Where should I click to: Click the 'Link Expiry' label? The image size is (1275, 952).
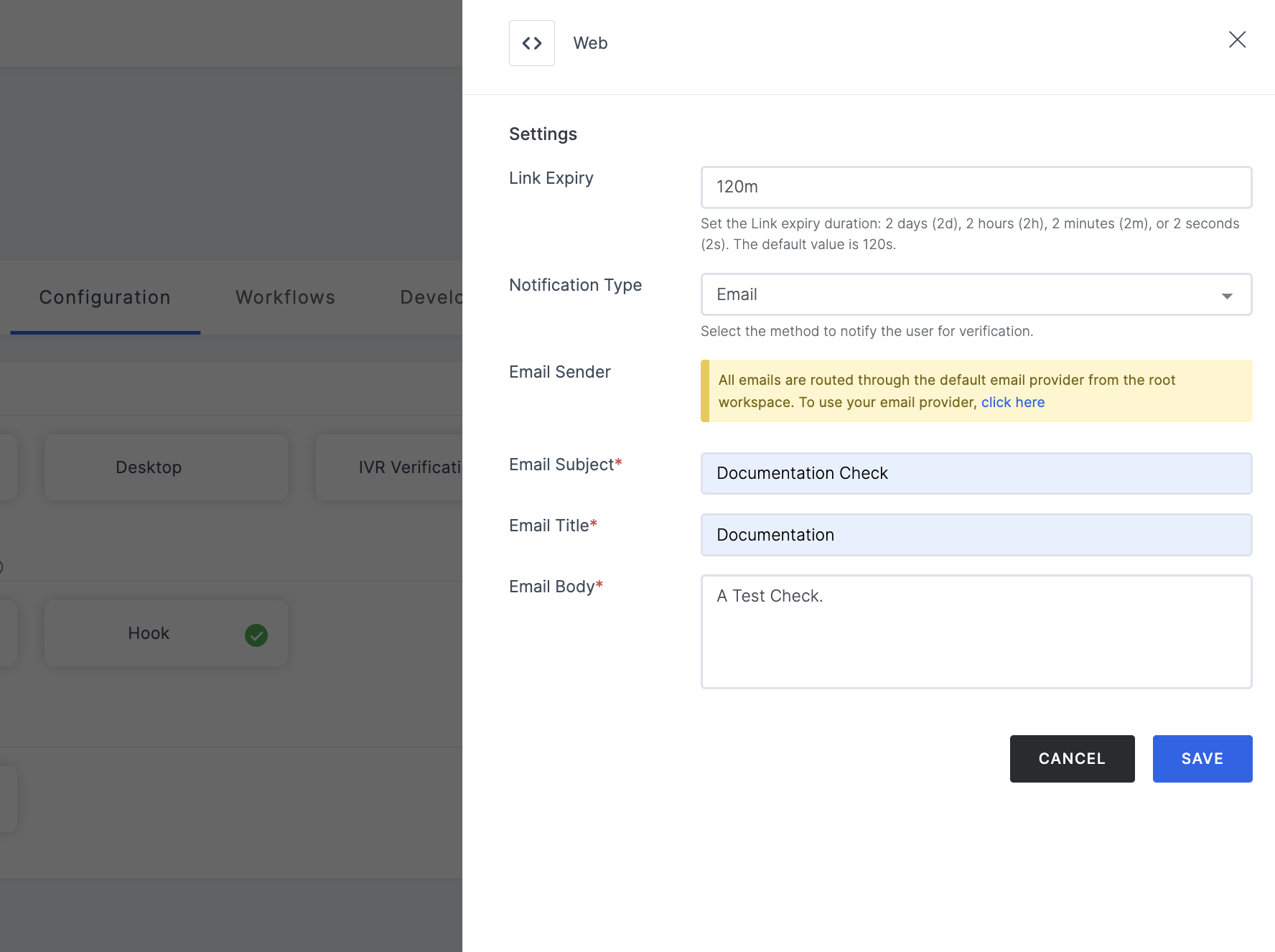pyautogui.click(x=551, y=178)
